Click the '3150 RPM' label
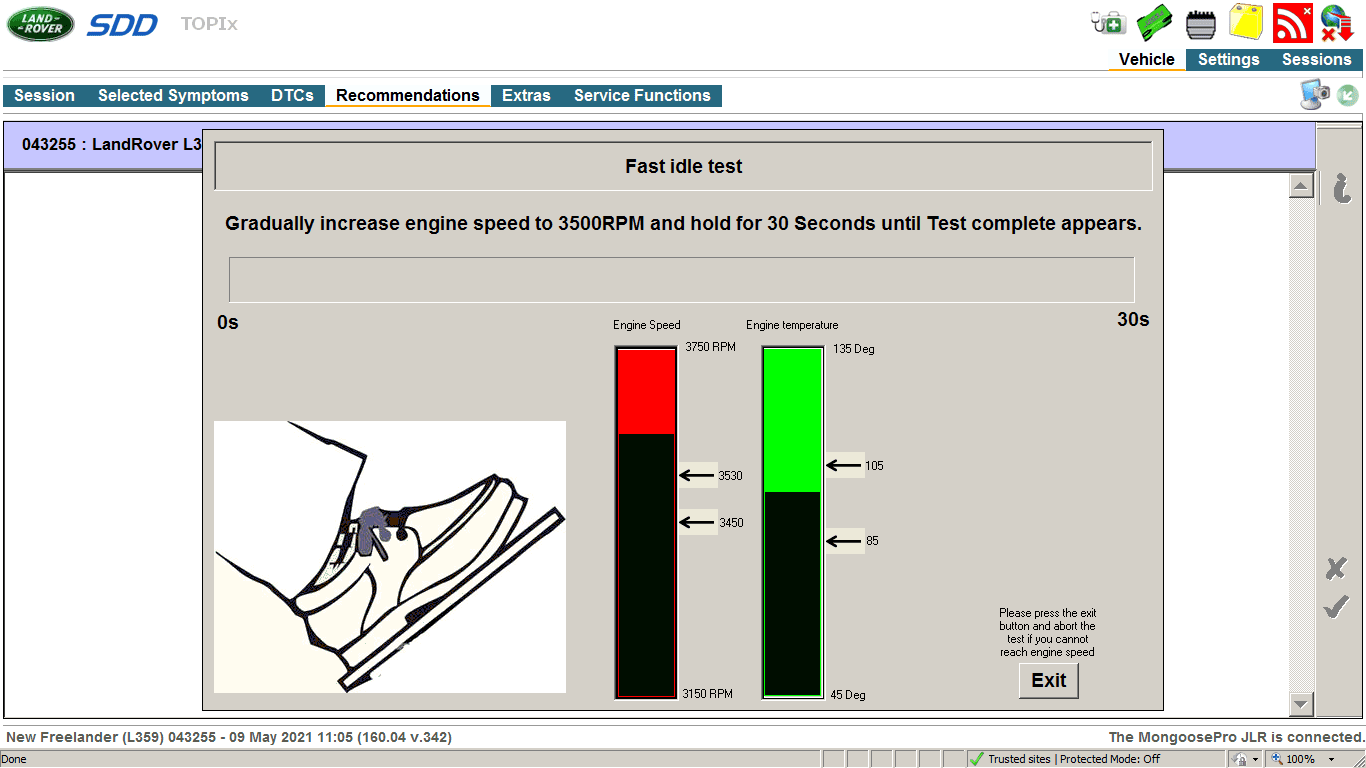This screenshot has height=768, width=1366. (x=707, y=694)
